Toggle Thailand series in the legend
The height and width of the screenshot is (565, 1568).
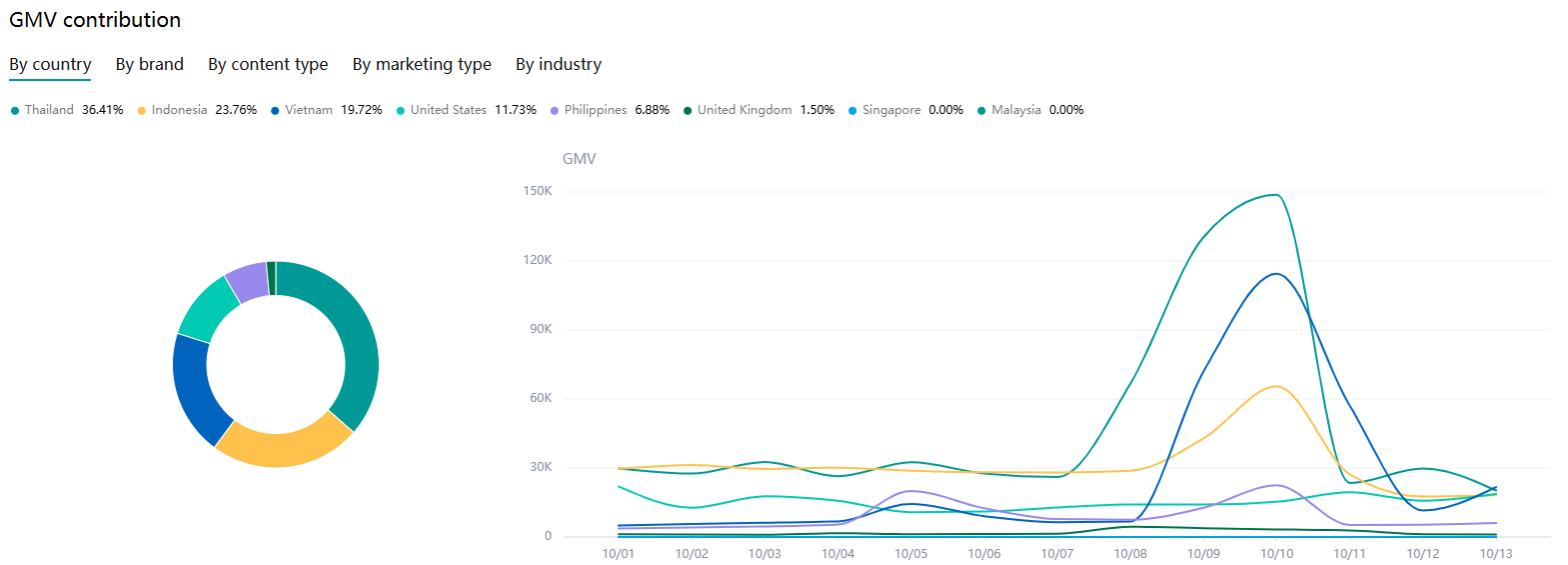(49, 110)
